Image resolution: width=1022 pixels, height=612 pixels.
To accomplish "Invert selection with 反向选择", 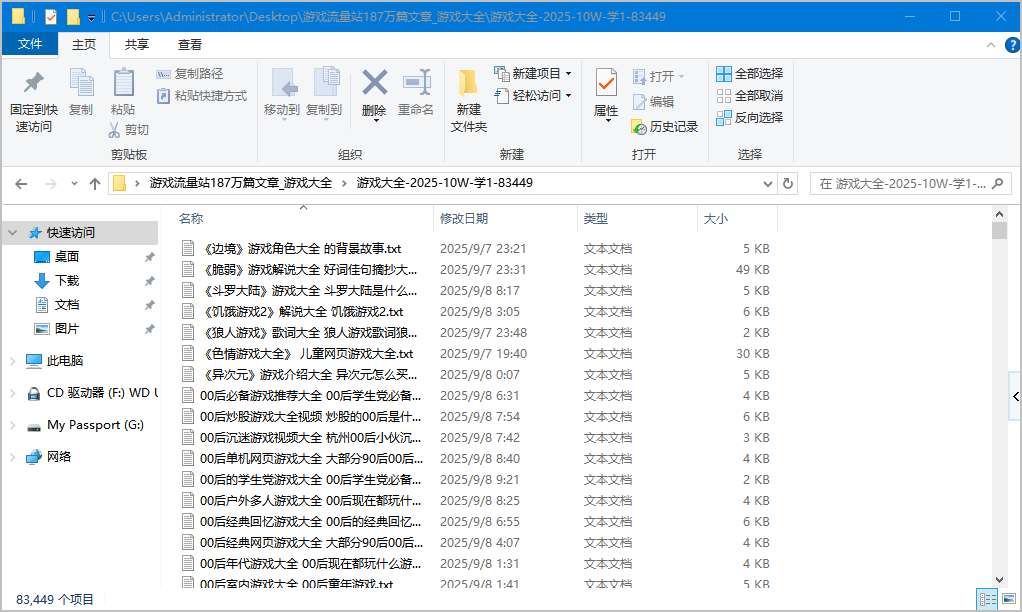I will point(749,117).
